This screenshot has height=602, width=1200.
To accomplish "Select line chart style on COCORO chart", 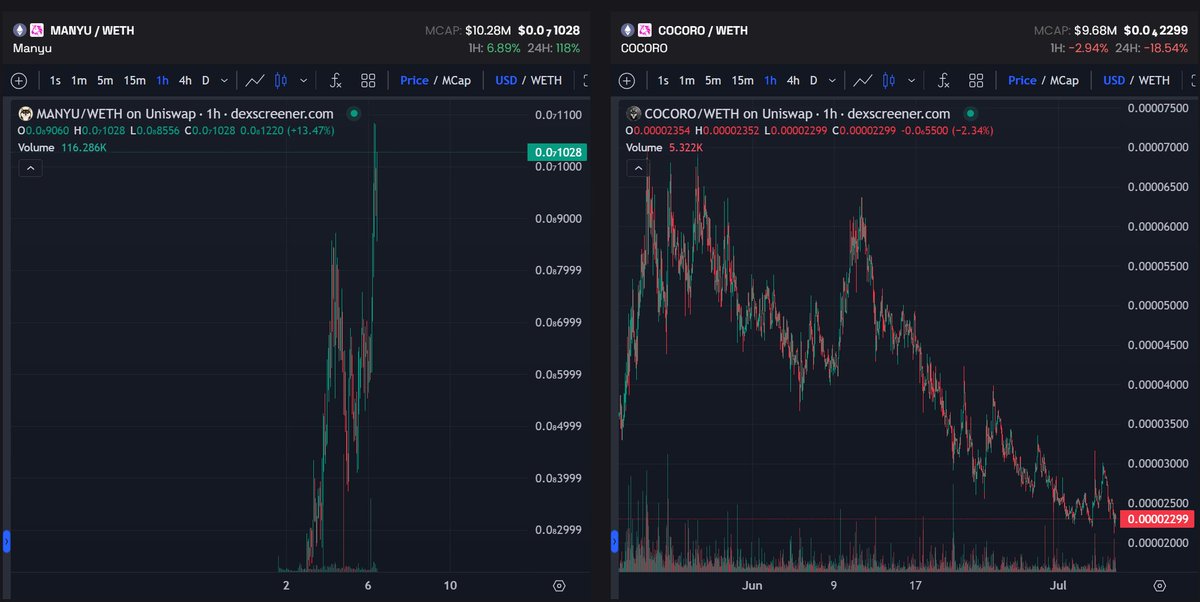I will coord(863,80).
